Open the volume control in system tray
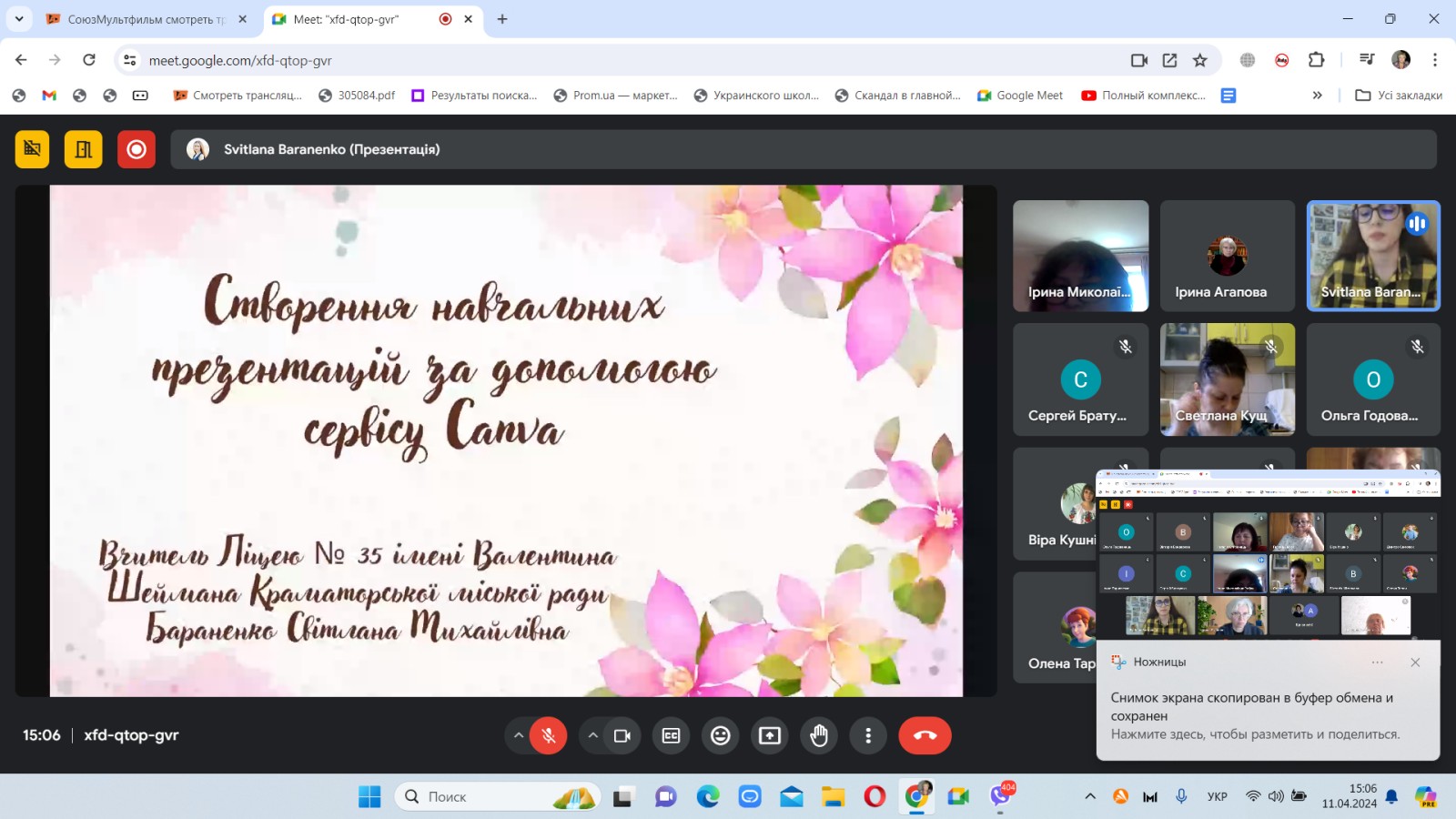 coord(1276,797)
